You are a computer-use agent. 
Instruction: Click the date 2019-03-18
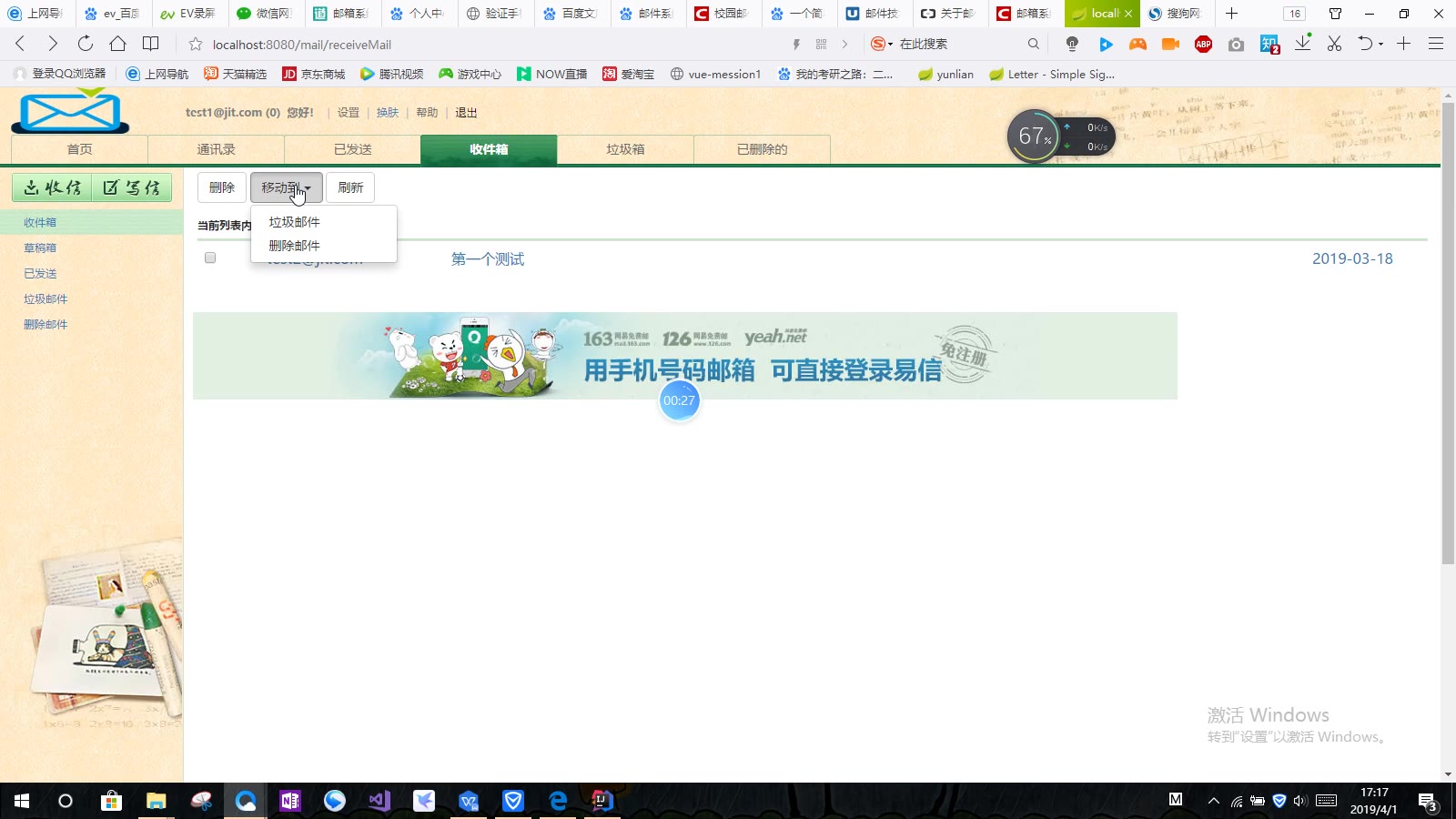[x=1352, y=258]
